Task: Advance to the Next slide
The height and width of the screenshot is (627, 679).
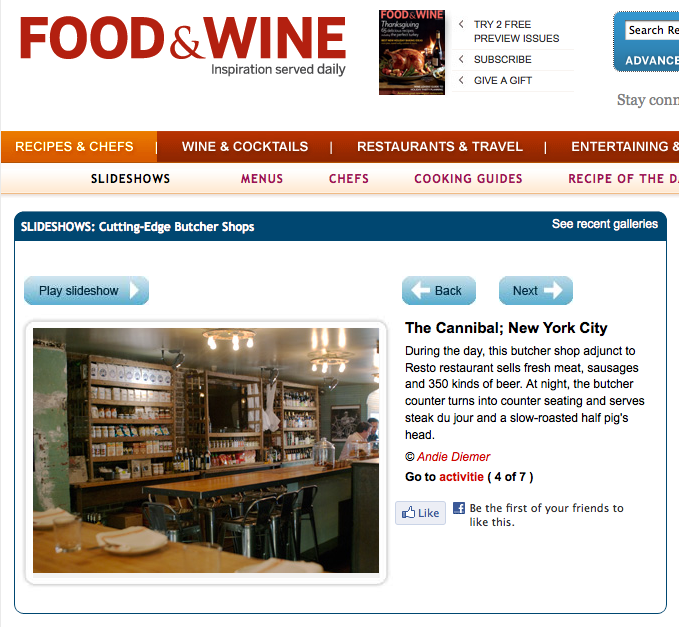Action: [536, 291]
